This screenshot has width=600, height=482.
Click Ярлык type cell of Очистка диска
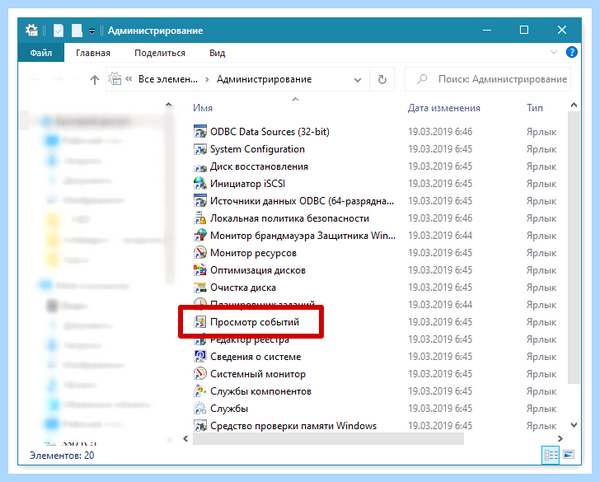tap(541, 287)
